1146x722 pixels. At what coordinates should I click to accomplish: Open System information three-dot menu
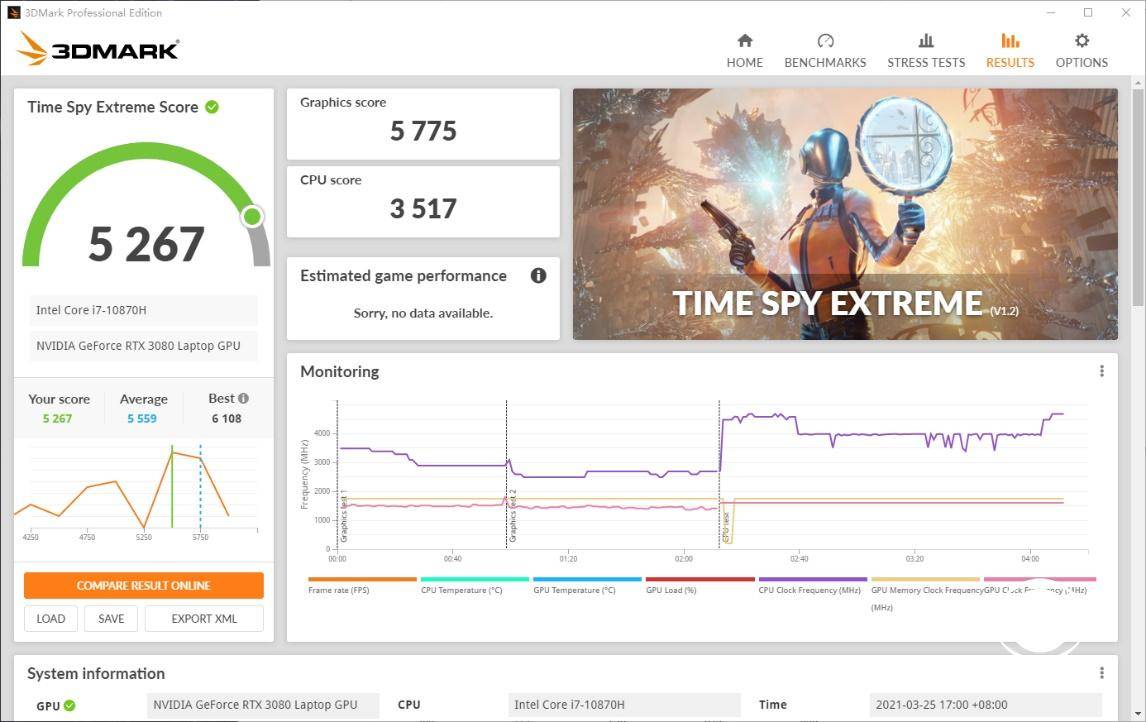(1101, 673)
